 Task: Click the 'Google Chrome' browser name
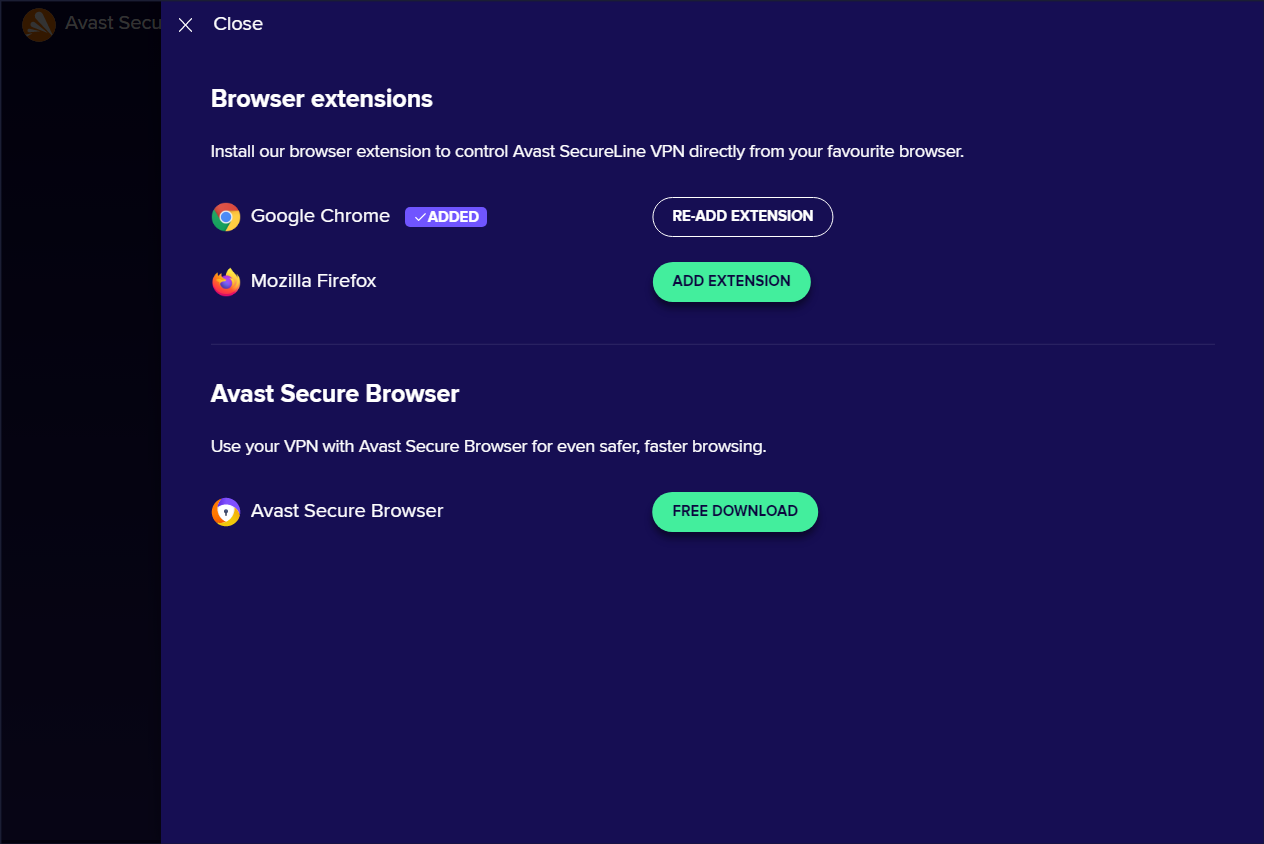(320, 216)
